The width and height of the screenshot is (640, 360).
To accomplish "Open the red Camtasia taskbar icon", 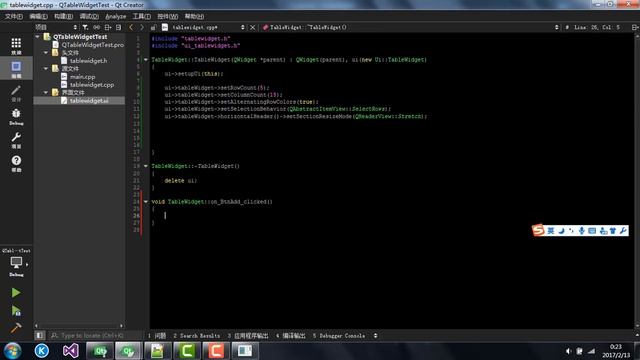I will 216,351.
